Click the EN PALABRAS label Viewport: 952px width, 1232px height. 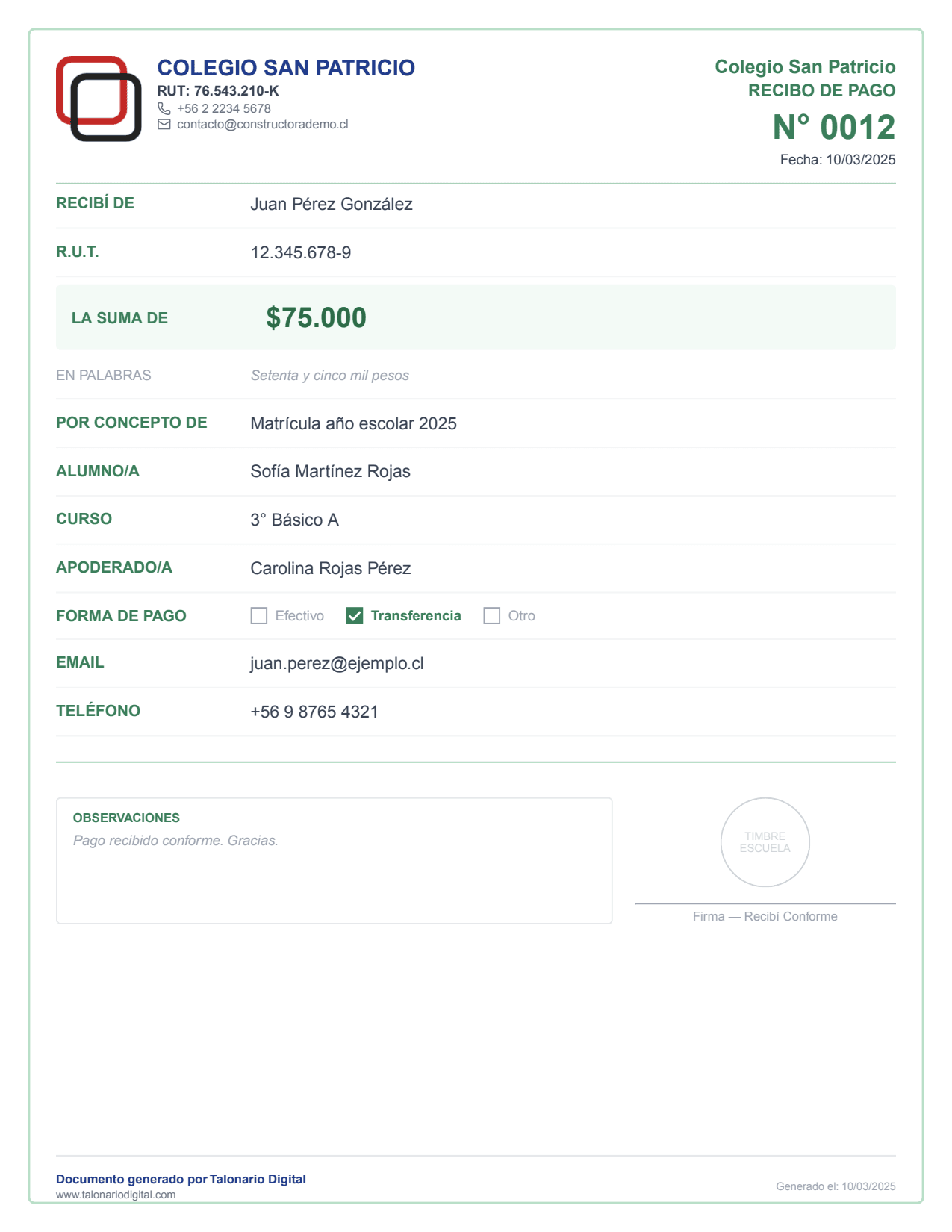coord(104,376)
